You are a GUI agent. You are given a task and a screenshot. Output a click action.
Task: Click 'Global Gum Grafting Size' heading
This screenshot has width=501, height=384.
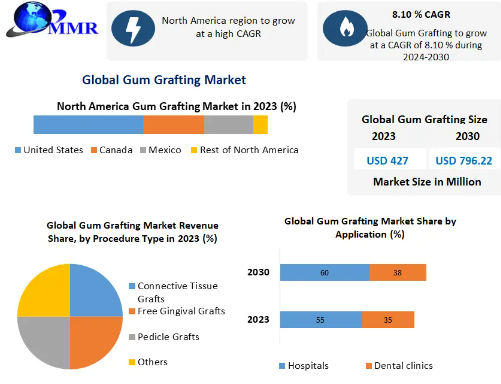tap(424, 119)
